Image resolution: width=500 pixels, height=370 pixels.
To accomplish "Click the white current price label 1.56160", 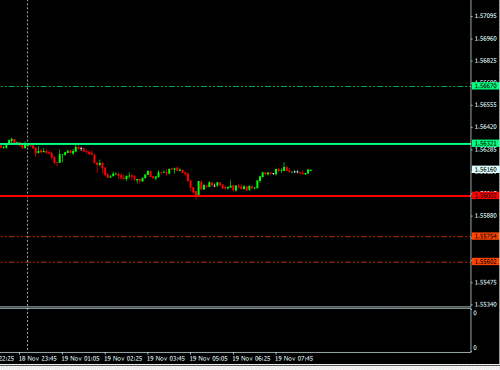I will 485,170.
